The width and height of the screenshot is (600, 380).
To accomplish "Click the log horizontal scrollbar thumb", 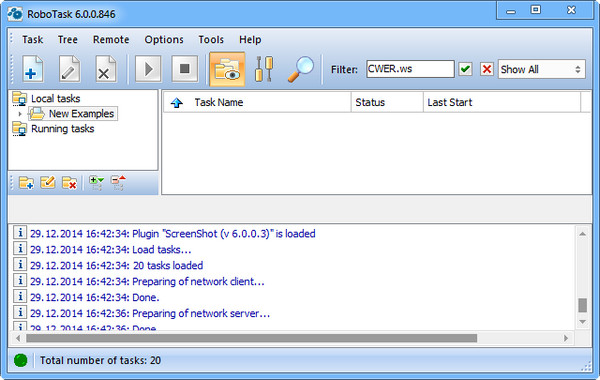I will (251, 338).
